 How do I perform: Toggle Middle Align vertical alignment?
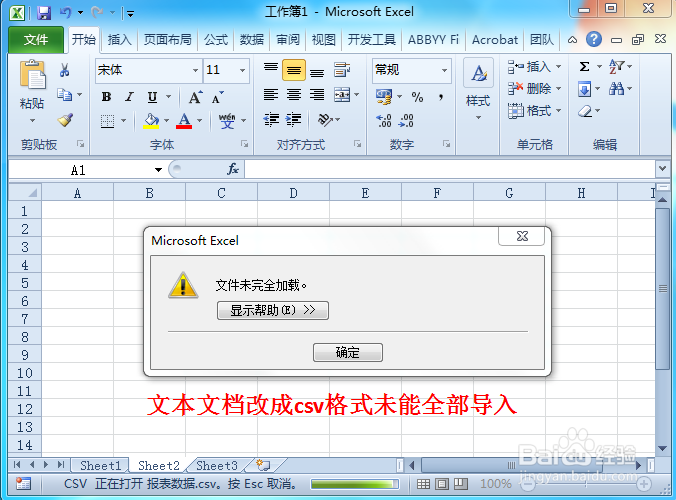(294, 70)
